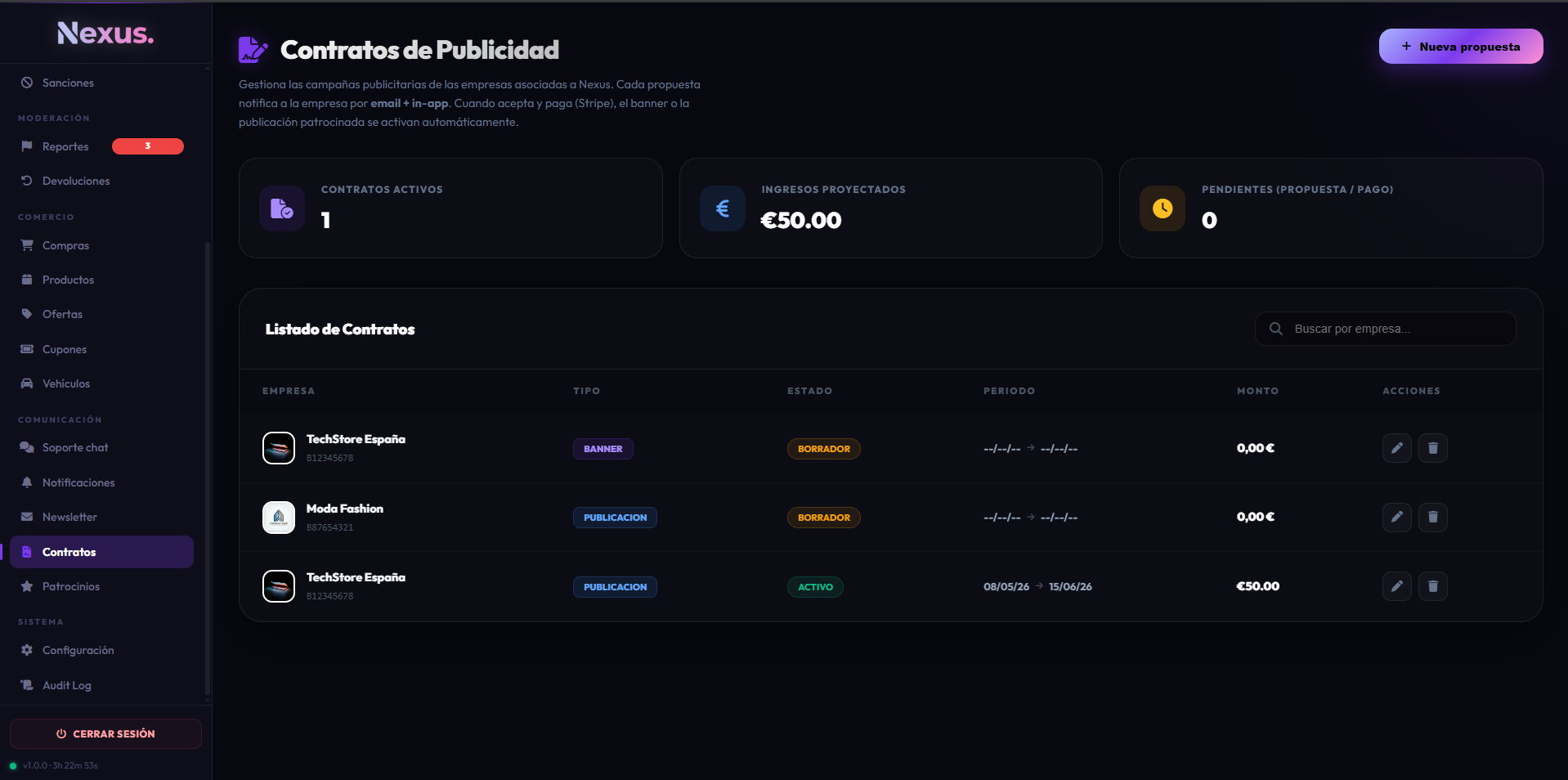The image size is (1568, 780).
Task: Delete the TechStore España banner contract
Action: tap(1433, 448)
